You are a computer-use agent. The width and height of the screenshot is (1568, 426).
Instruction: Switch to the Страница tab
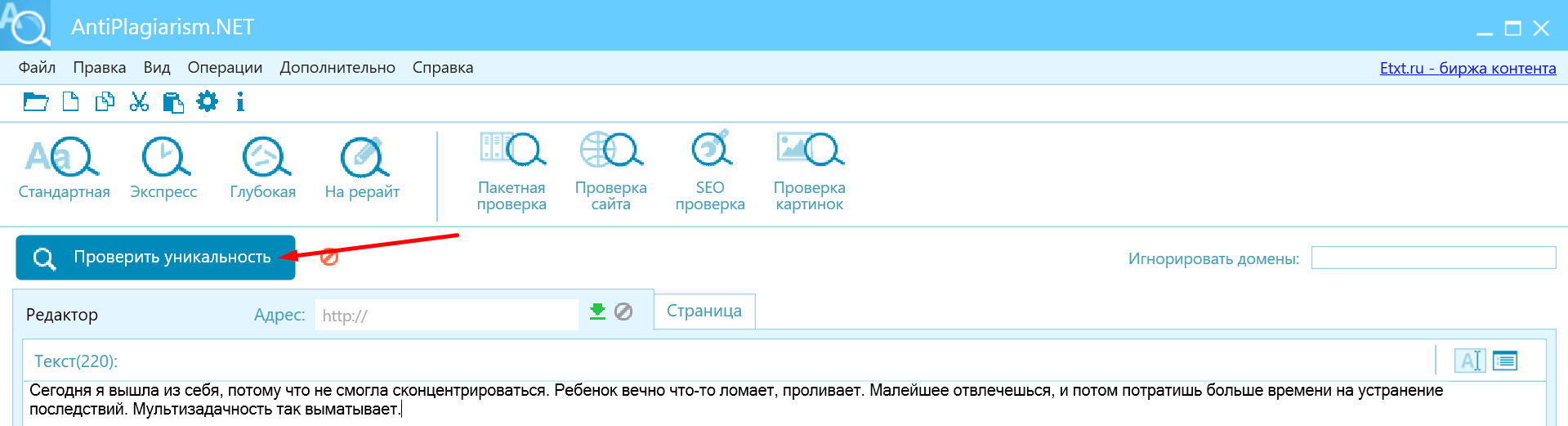[704, 312]
